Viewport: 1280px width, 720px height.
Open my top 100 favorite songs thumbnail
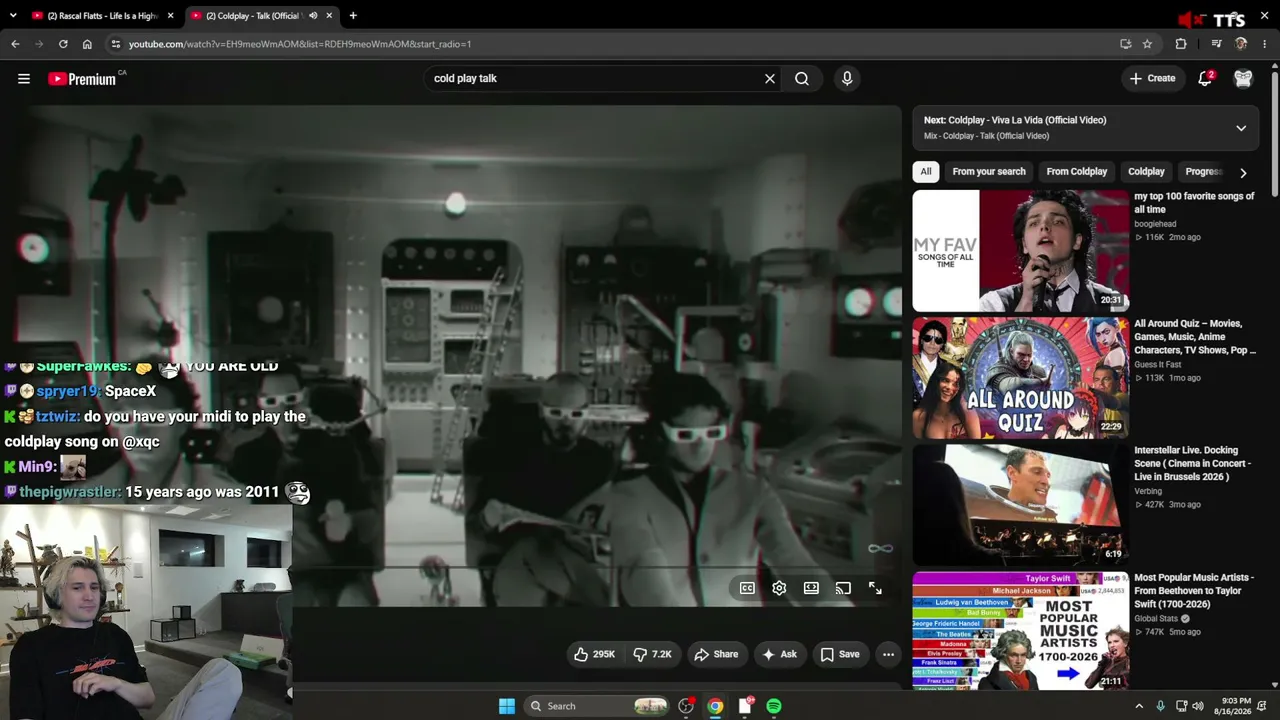point(1020,251)
